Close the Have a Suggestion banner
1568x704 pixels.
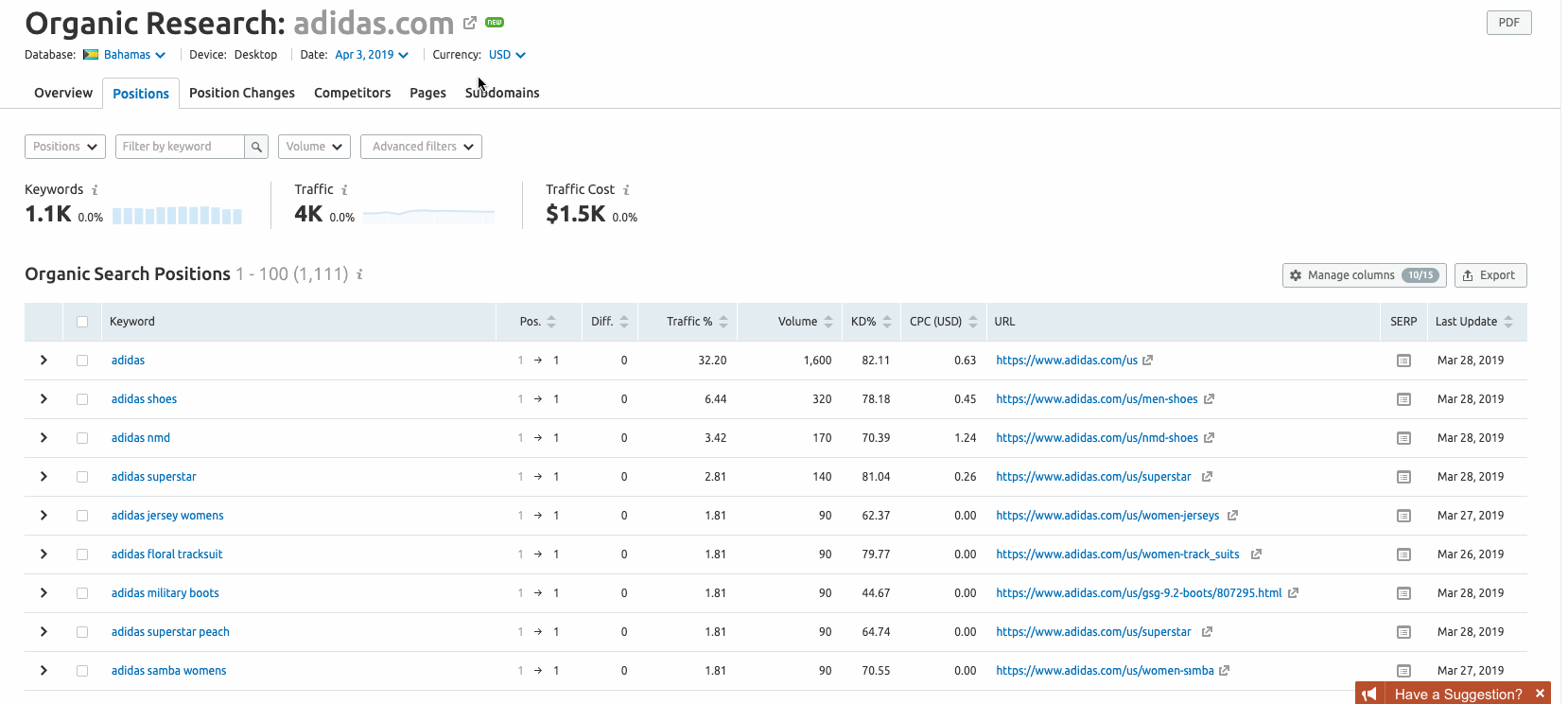1540,694
